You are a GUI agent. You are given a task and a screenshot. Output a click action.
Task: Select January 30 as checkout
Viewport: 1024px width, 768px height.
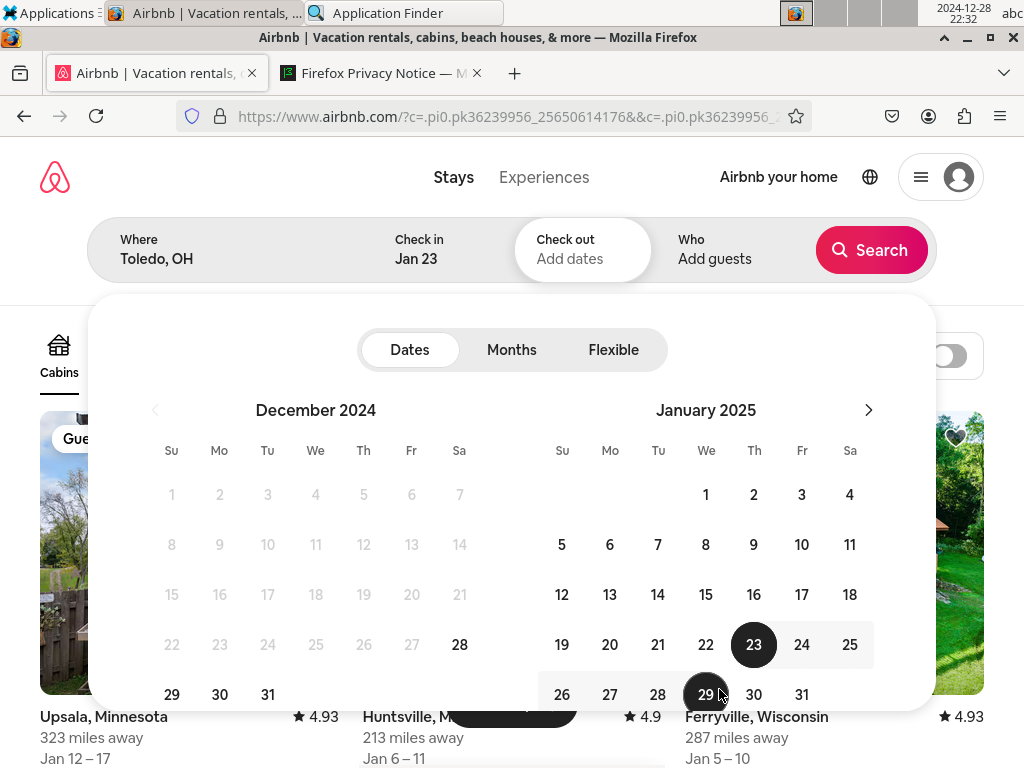coord(754,694)
